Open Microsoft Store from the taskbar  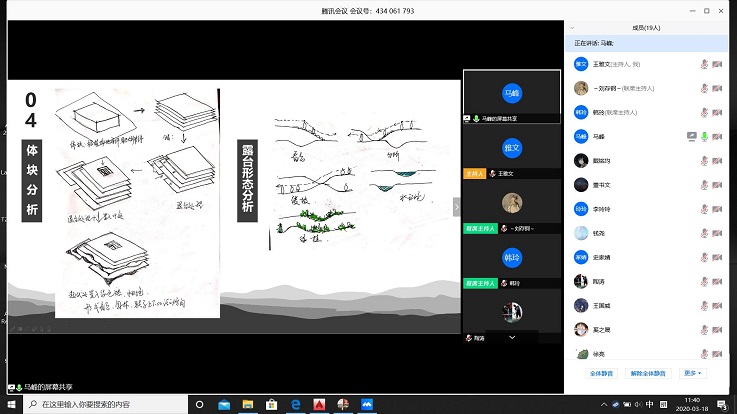click(x=272, y=405)
